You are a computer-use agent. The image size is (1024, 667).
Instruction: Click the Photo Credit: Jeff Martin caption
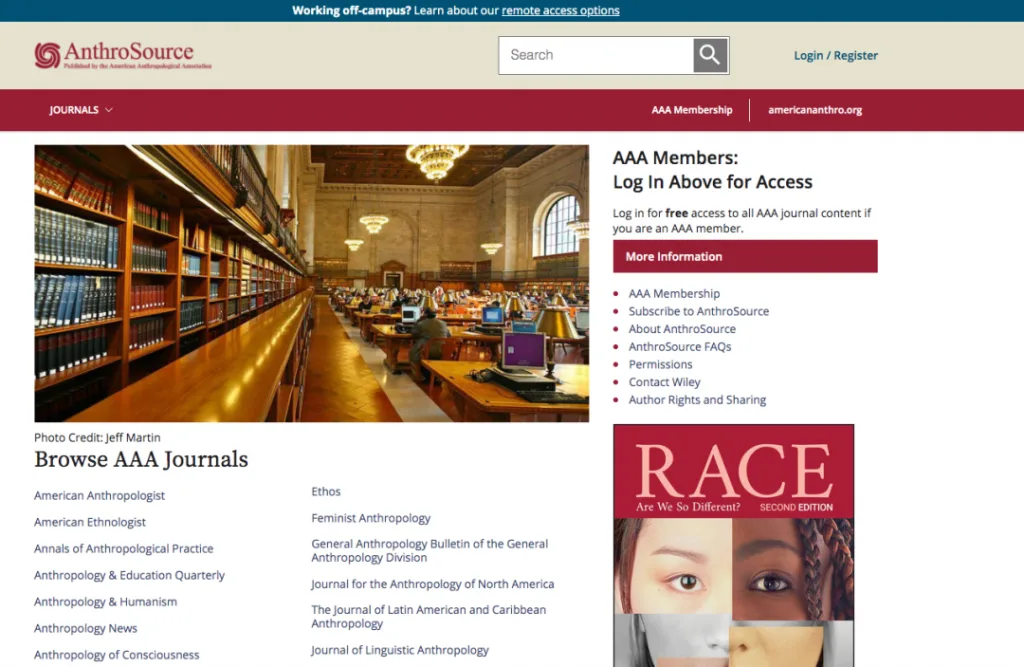pyautogui.click(x=97, y=437)
